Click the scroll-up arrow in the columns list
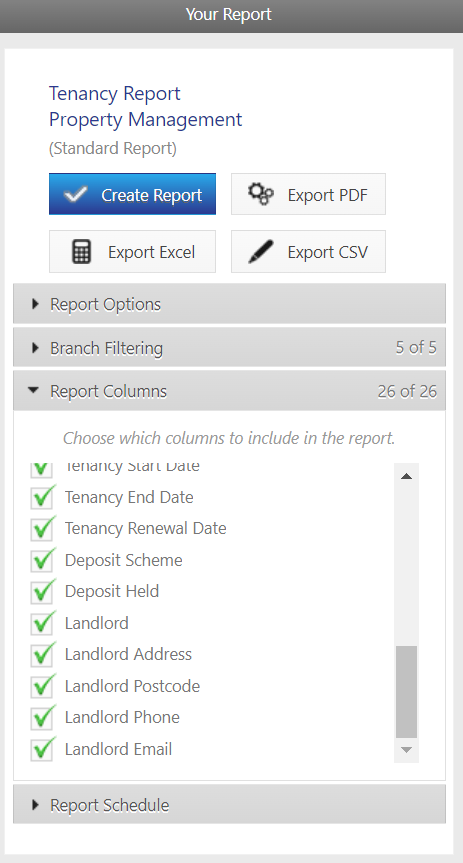Screen dimensions: 463x863 pos(406,476)
